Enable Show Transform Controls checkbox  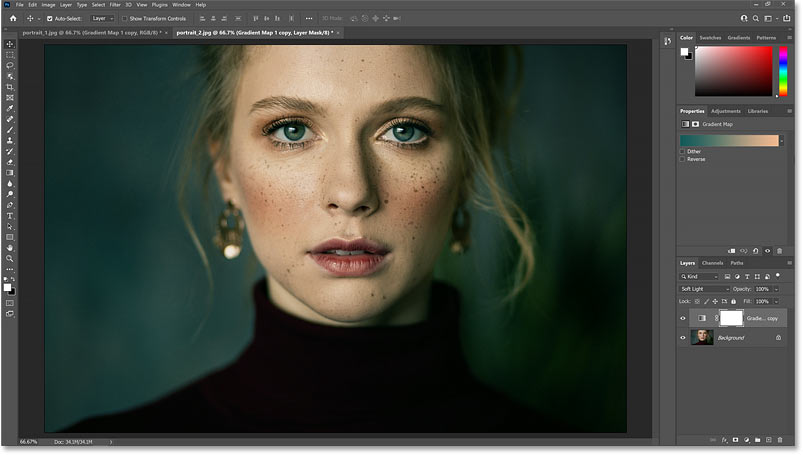point(124,18)
